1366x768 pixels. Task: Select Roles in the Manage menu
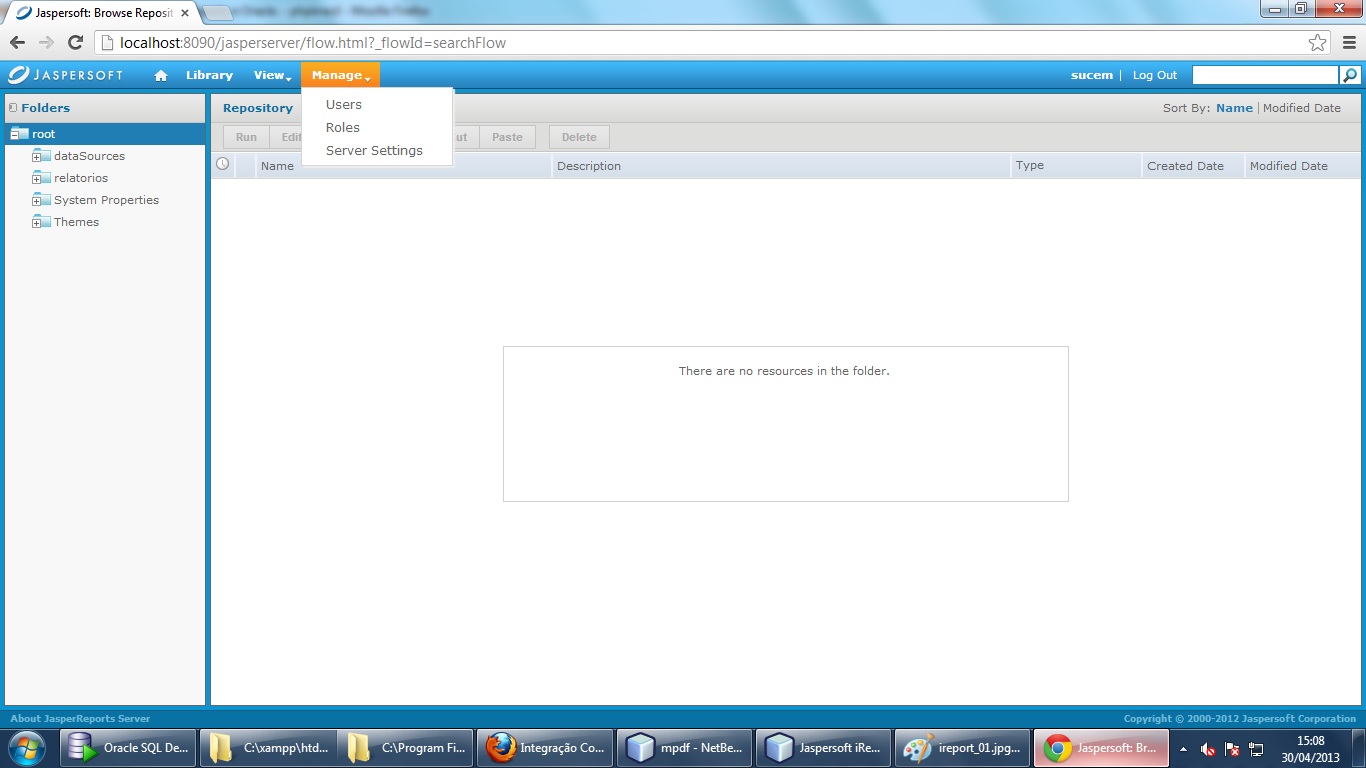click(x=343, y=128)
